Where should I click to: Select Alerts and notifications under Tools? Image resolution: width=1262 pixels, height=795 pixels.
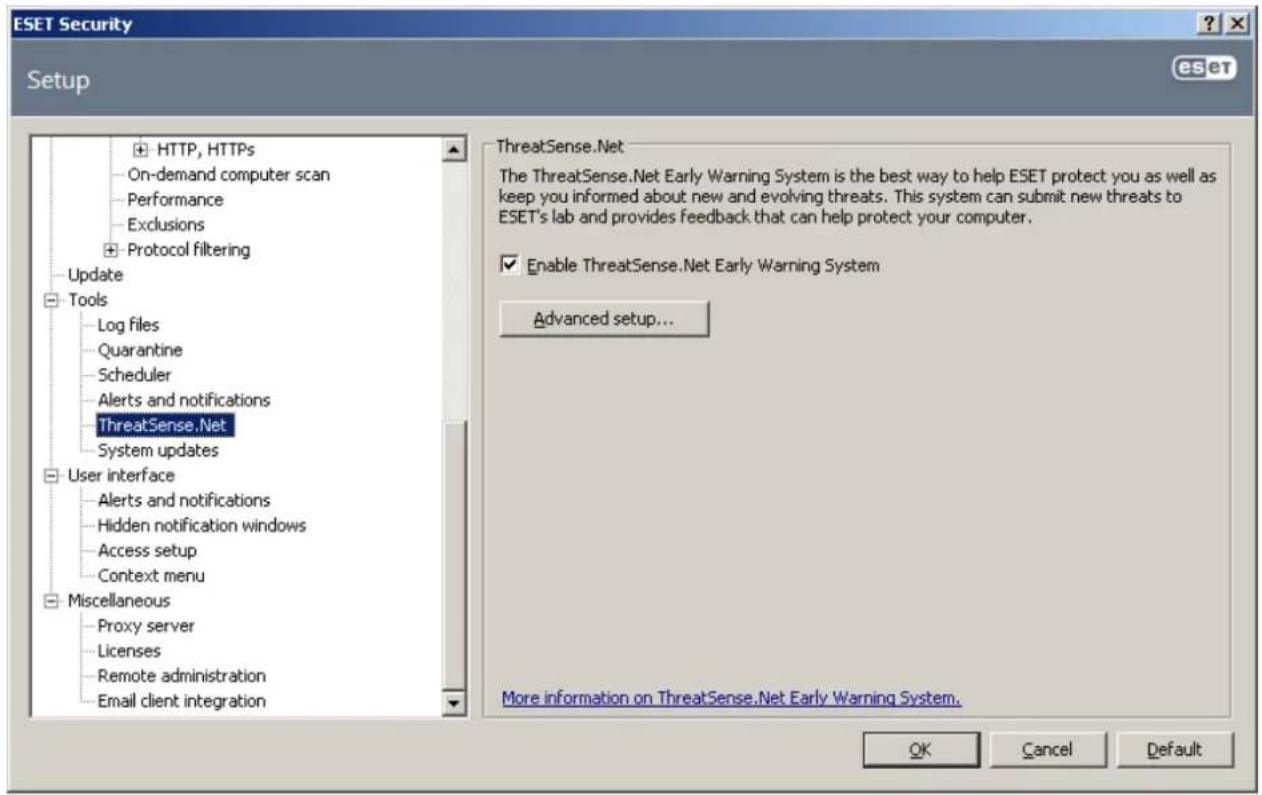coord(184,400)
